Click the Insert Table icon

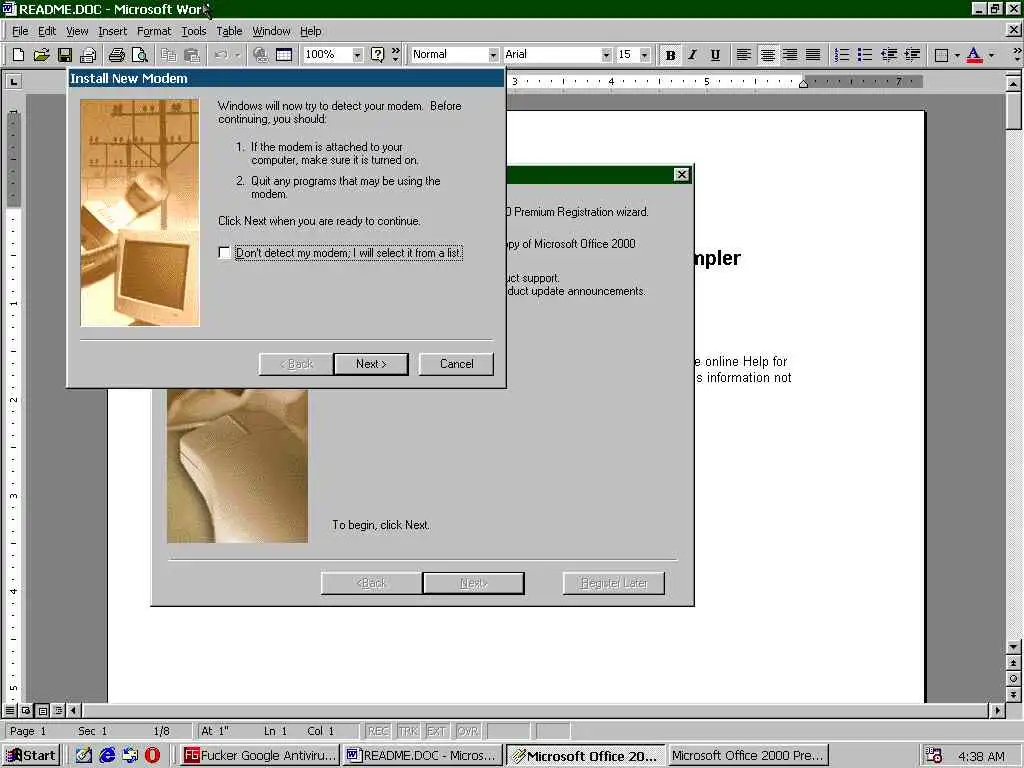(283, 55)
